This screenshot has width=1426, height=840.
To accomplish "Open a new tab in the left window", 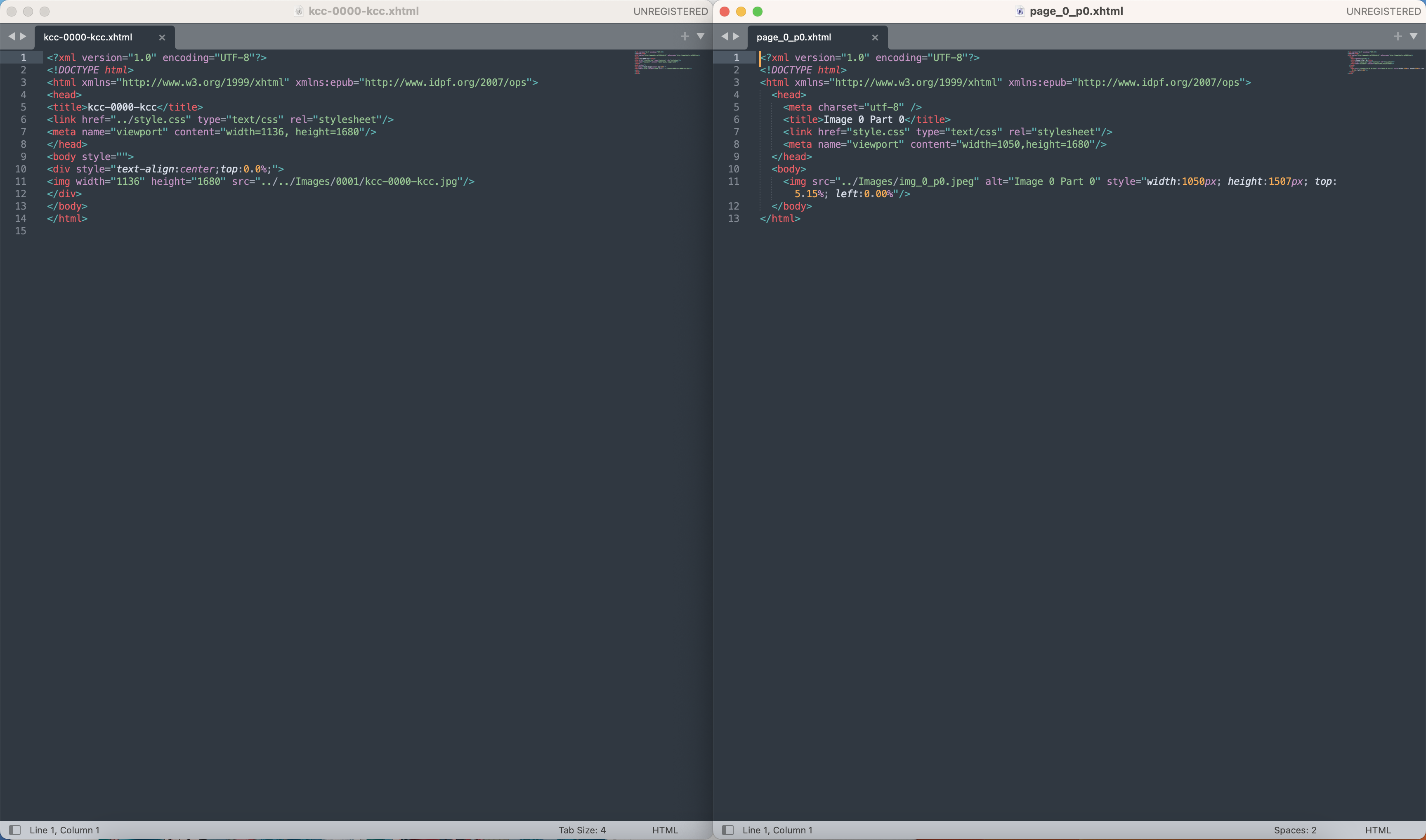I will tap(685, 35).
